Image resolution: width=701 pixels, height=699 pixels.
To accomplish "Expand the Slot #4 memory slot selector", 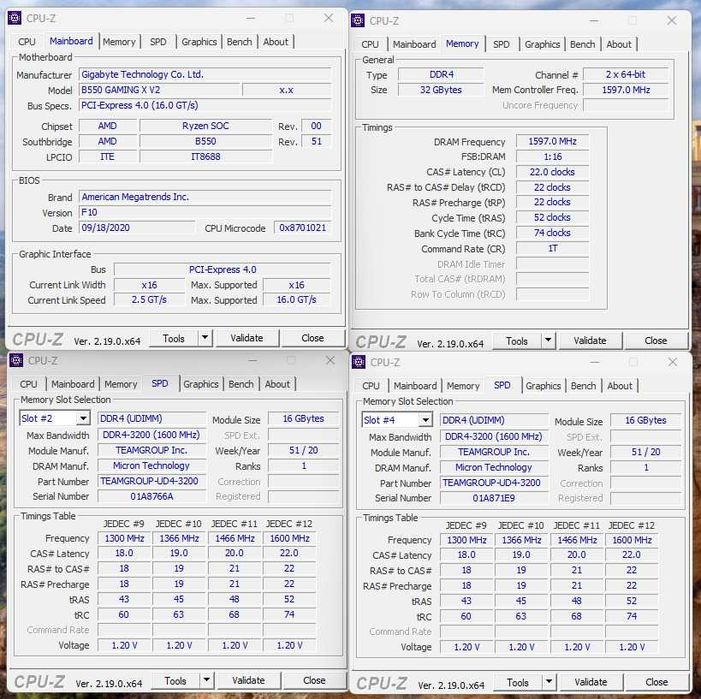I will pos(426,420).
